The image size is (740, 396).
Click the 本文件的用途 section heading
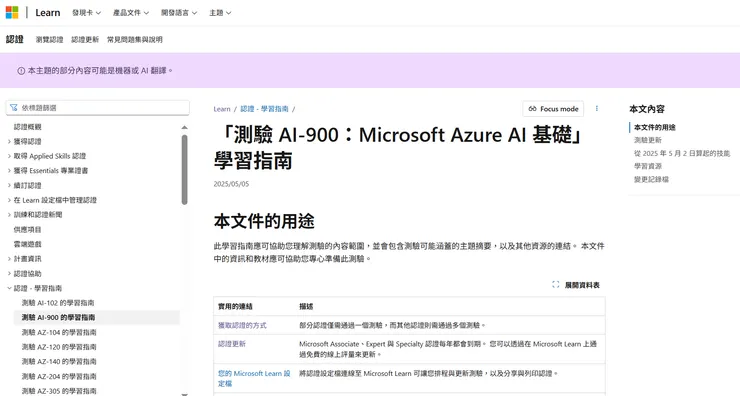point(264,221)
